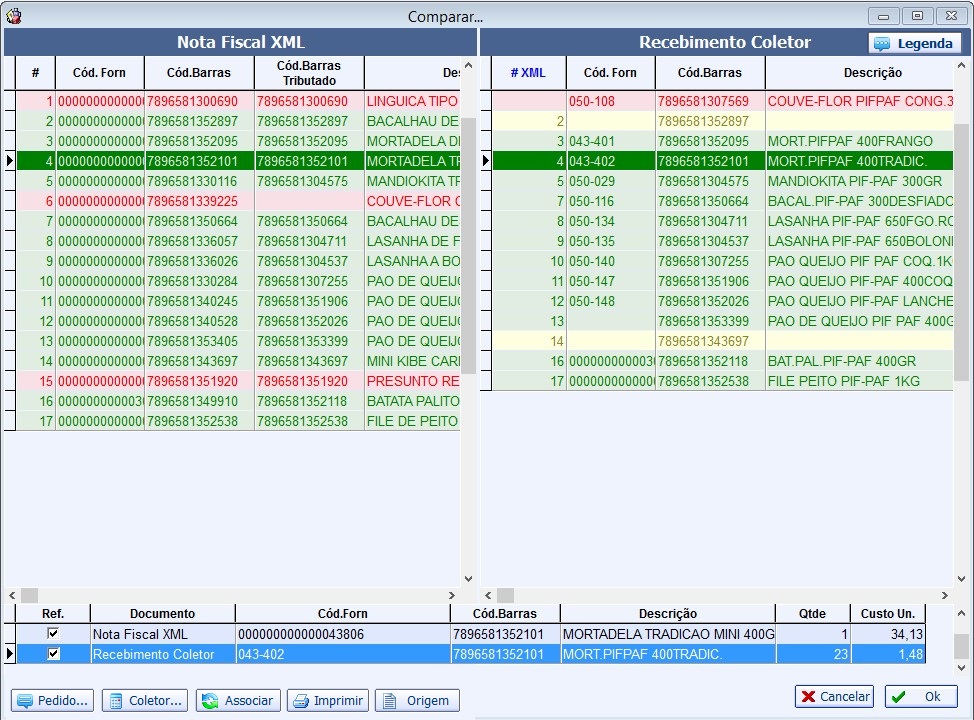Image resolution: width=974 pixels, height=720 pixels.
Task: Click the Descrição header in bottom grid
Action: [667, 614]
